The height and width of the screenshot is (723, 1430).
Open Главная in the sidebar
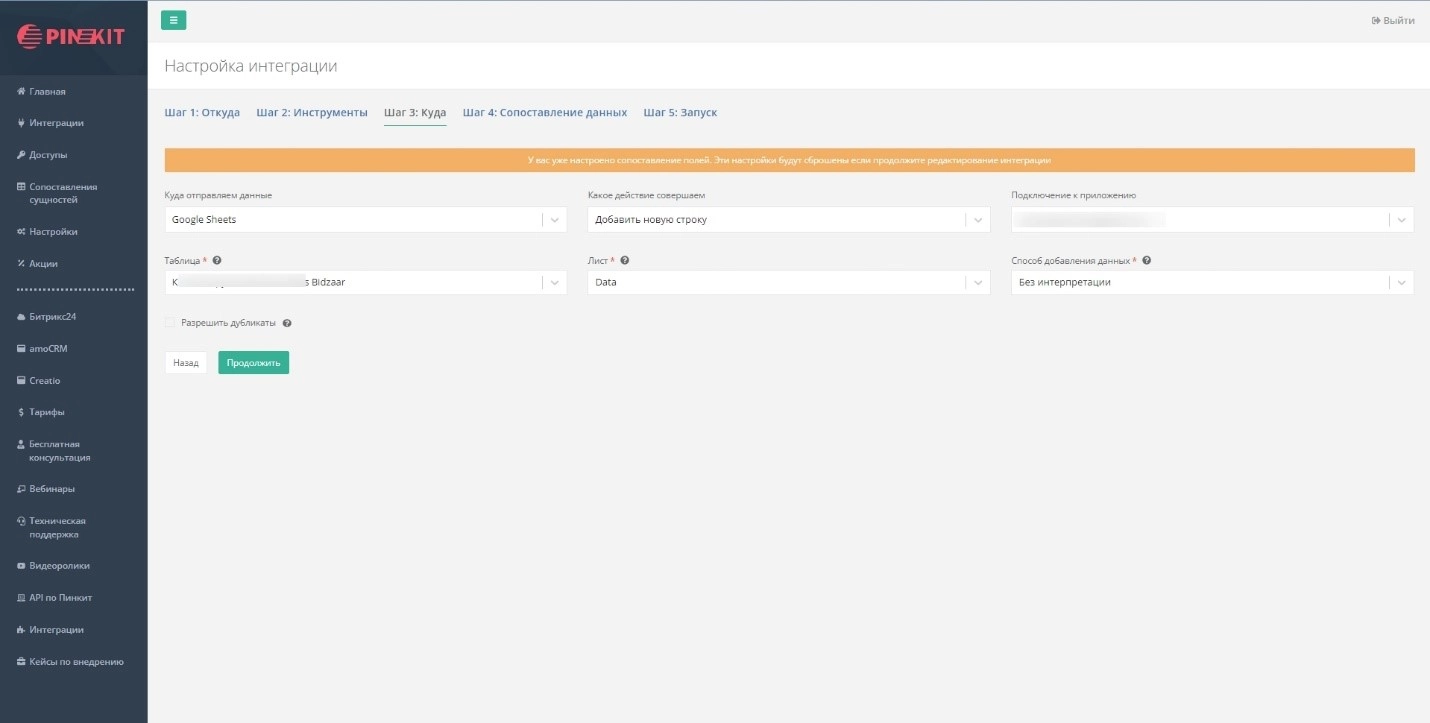47,92
